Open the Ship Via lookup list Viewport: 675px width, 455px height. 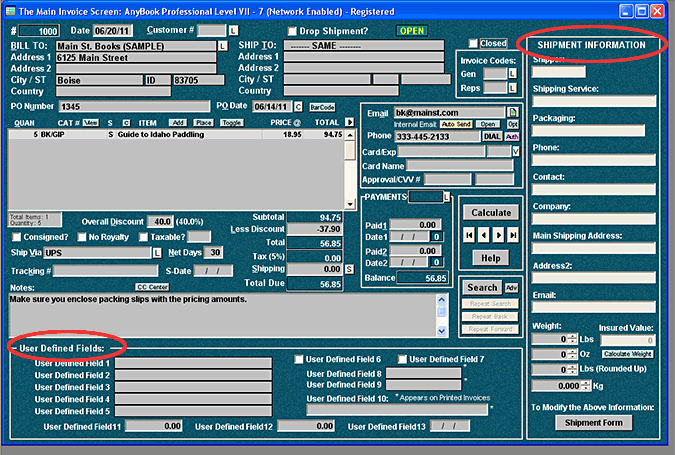157,253
